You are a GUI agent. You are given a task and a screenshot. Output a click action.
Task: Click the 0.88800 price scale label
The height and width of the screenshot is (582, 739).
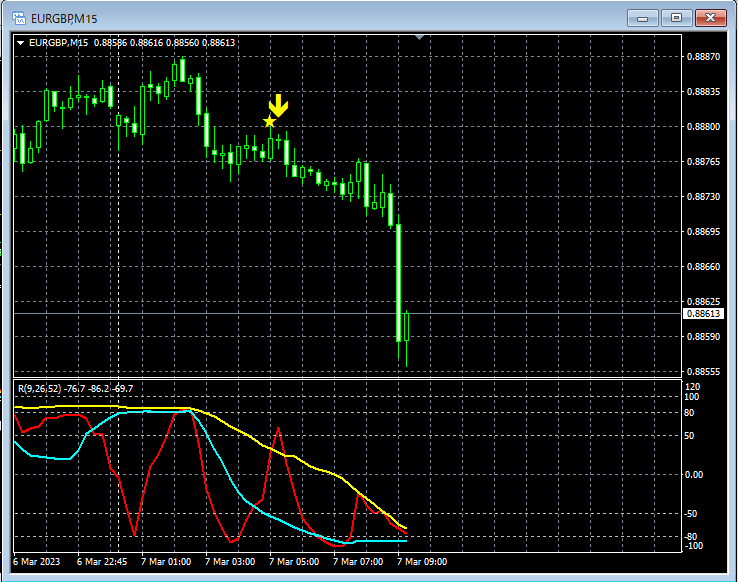pos(704,127)
